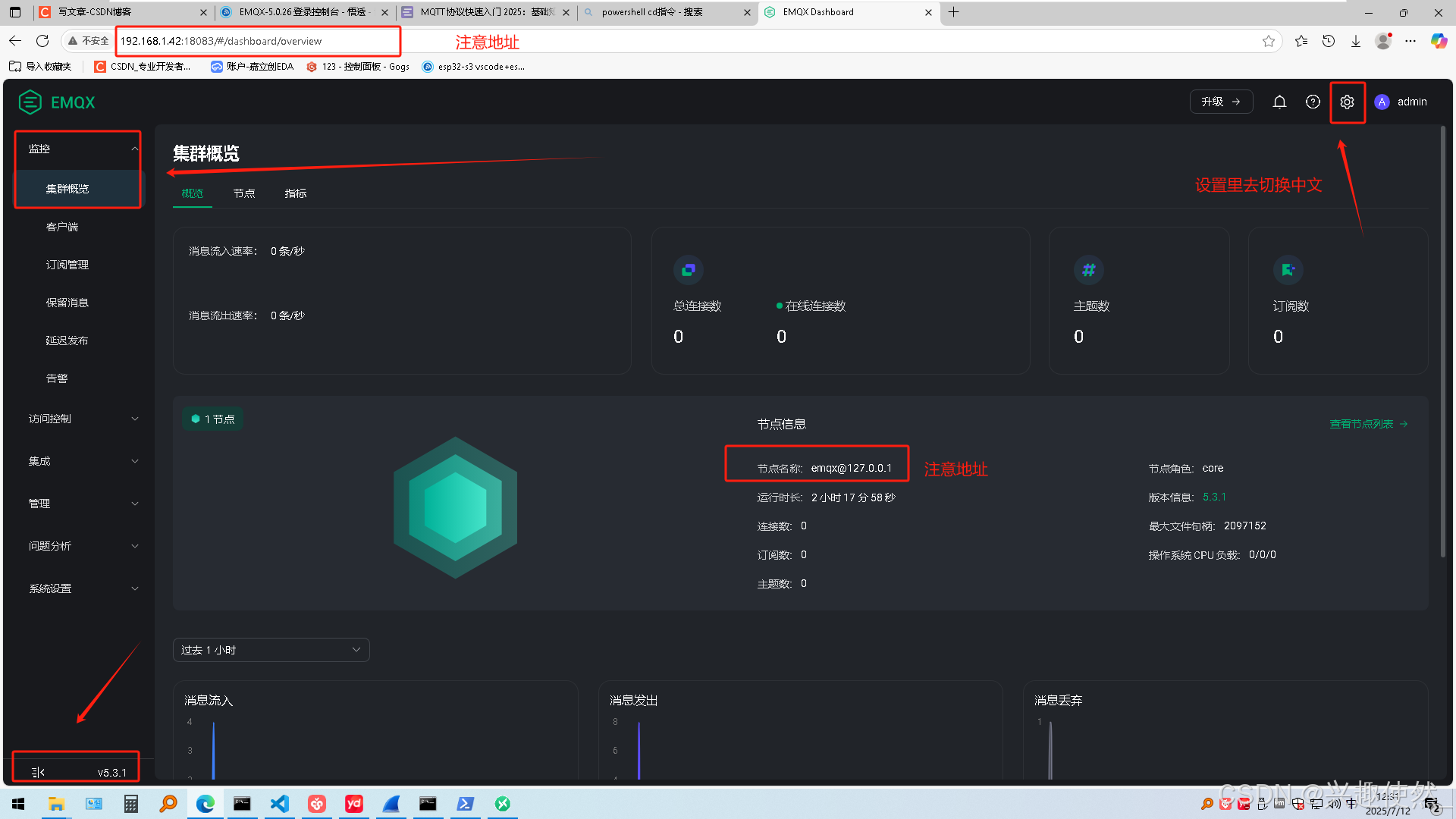Expand the 集成 sidebar section
The width and height of the screenshot is (1456, 819).
tap(83, 461)
